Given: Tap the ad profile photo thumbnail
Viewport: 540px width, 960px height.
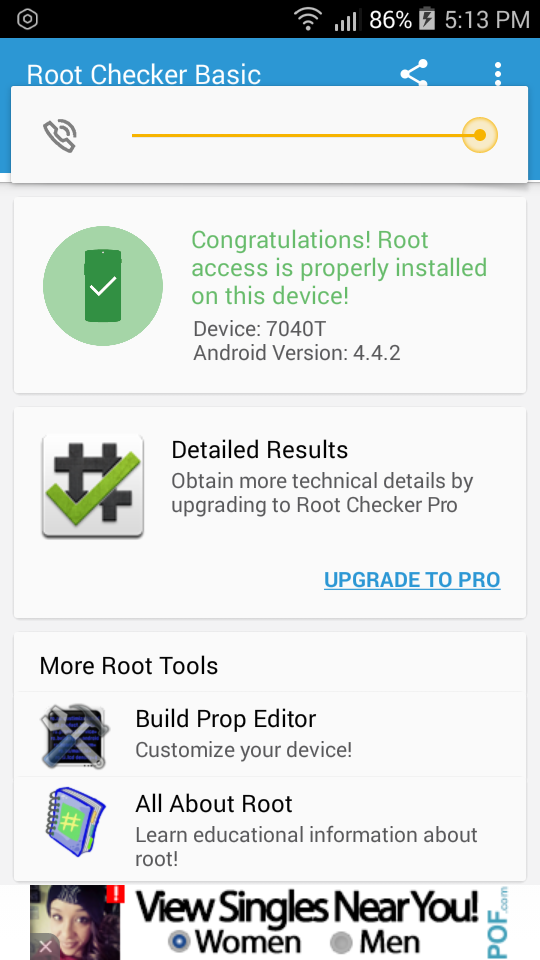Looking at the screenshot, I should click(x=76, y=922).
